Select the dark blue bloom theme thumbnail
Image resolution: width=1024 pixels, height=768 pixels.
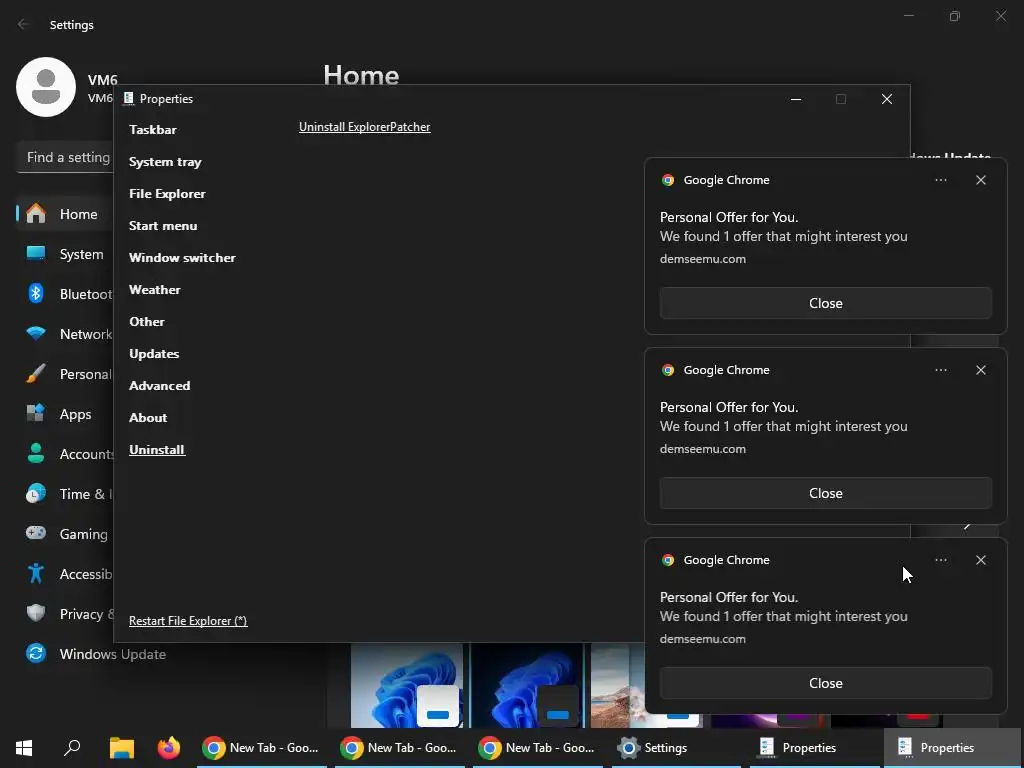[x=527, y=686]
